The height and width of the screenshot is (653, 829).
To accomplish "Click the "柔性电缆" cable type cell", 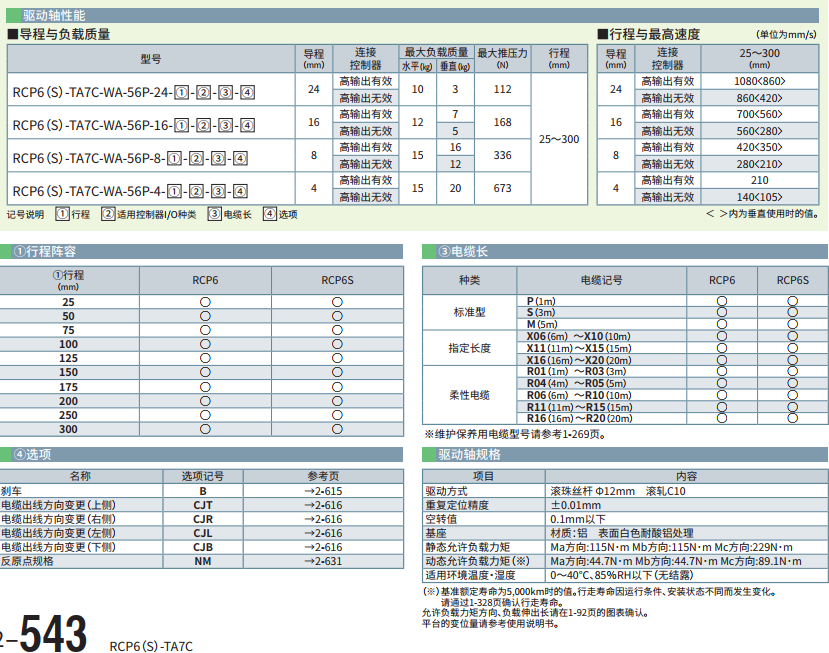I will tap(469, 395).
